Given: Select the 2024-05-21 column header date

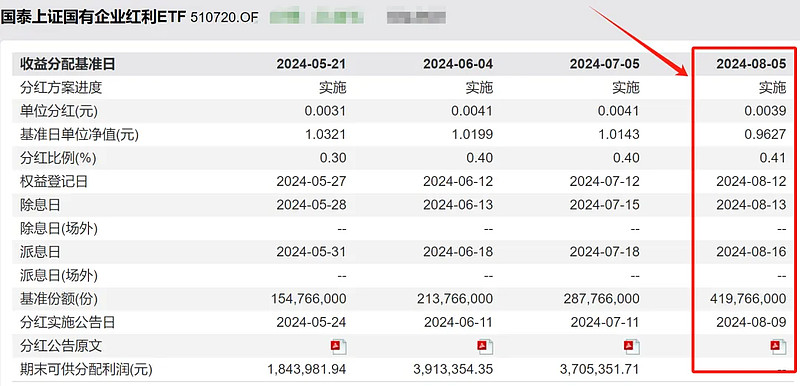Looking at the screenshot, I should (x=311, y=64).
